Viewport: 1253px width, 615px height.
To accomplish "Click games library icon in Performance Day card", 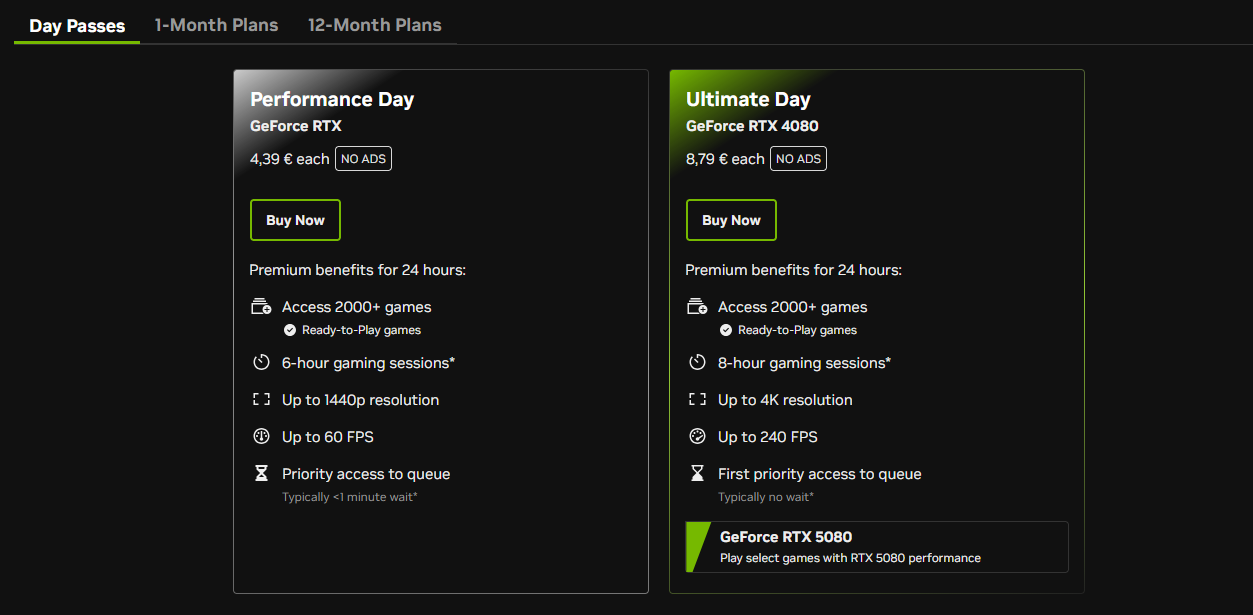I will tap(261, 307).
